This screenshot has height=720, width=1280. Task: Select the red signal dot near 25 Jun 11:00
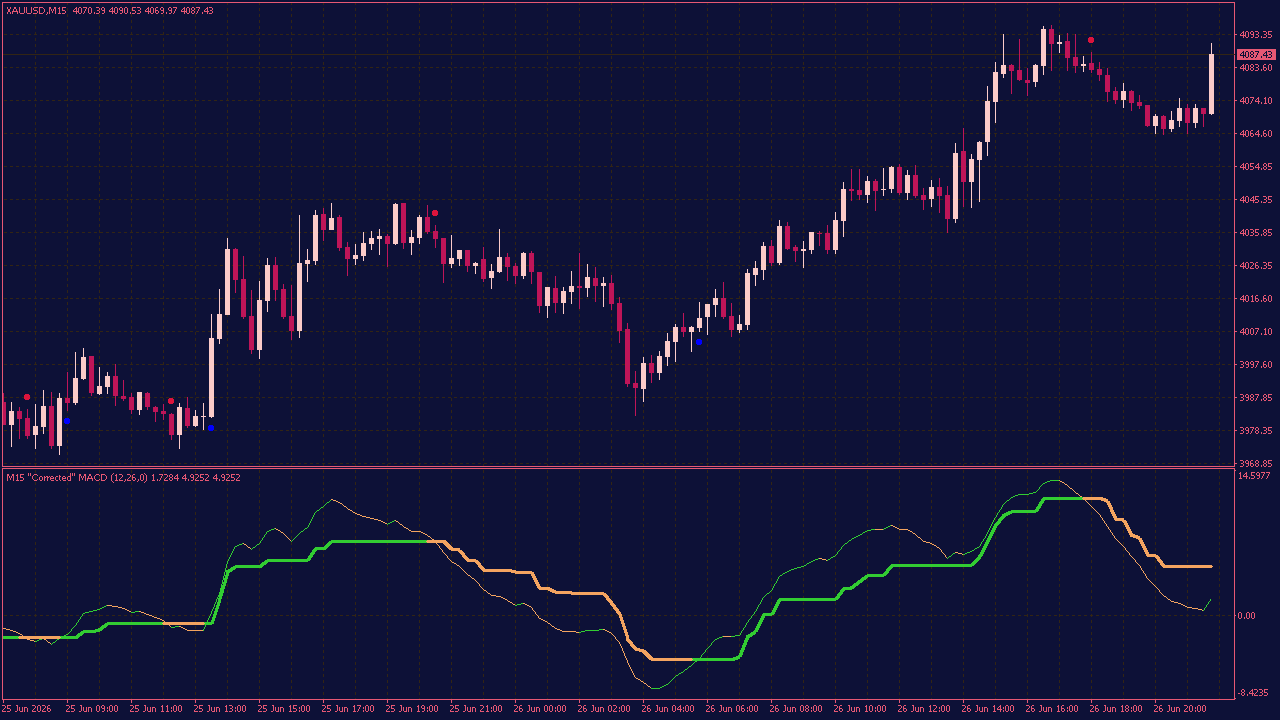pos(171,401)
